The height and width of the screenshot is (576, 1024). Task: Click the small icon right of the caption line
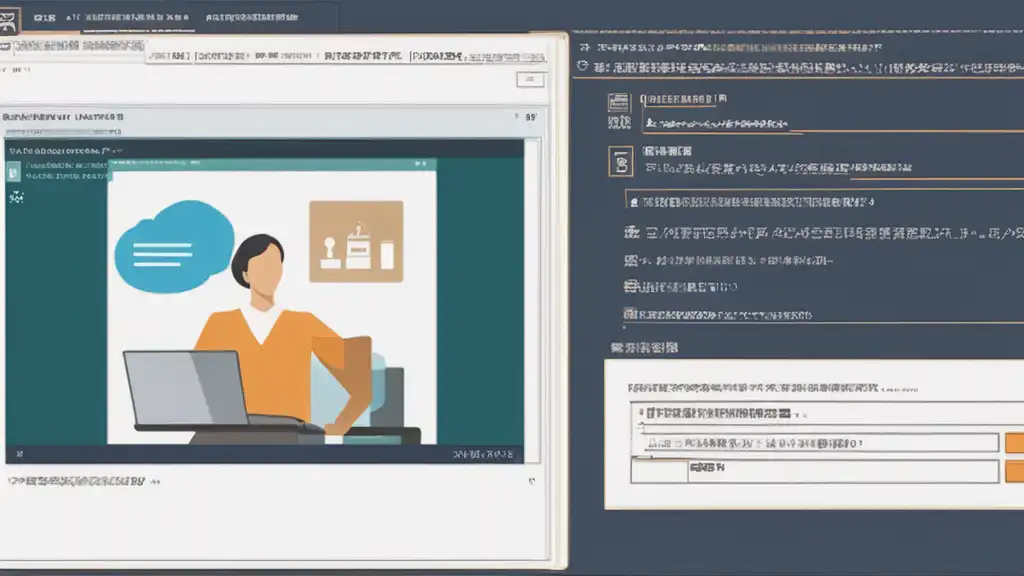(x=532, y=481)
